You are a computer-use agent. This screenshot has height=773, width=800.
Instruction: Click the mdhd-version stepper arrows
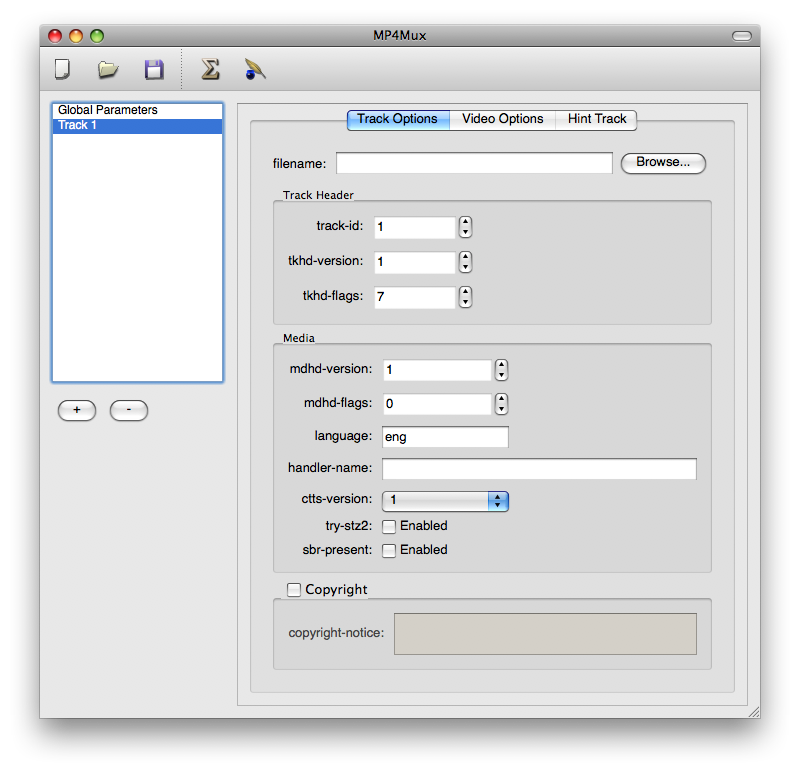pyautogui.click(x=502, y=370)
